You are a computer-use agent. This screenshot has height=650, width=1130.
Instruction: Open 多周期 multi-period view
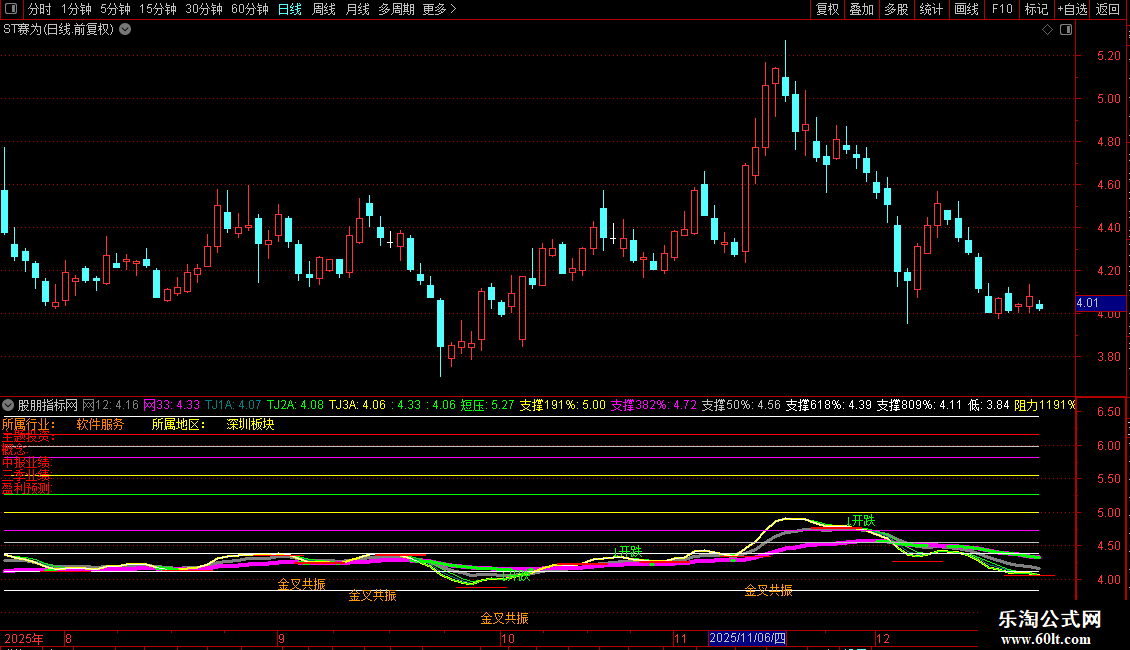[x=396, y=9]
